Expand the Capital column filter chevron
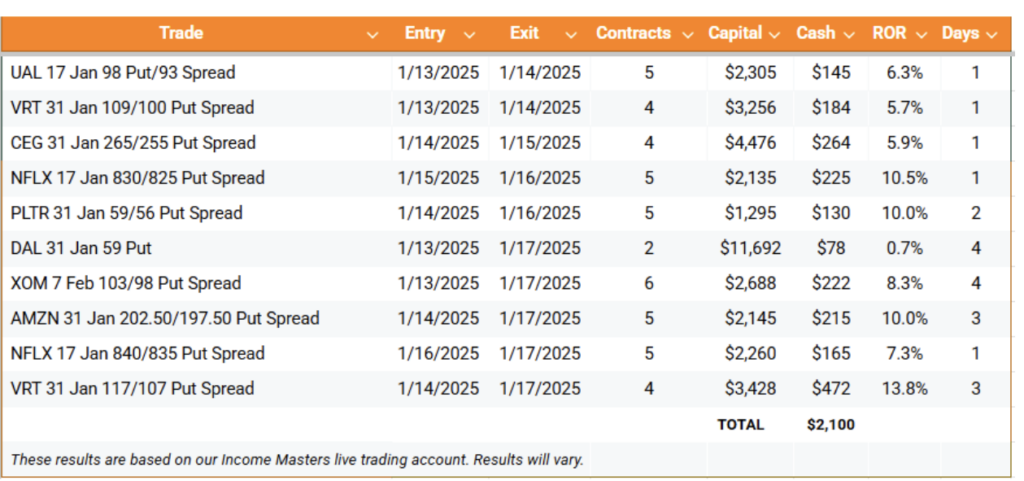Image resolution: width=1024 pixels, height=481 pixels. [775, 35]
